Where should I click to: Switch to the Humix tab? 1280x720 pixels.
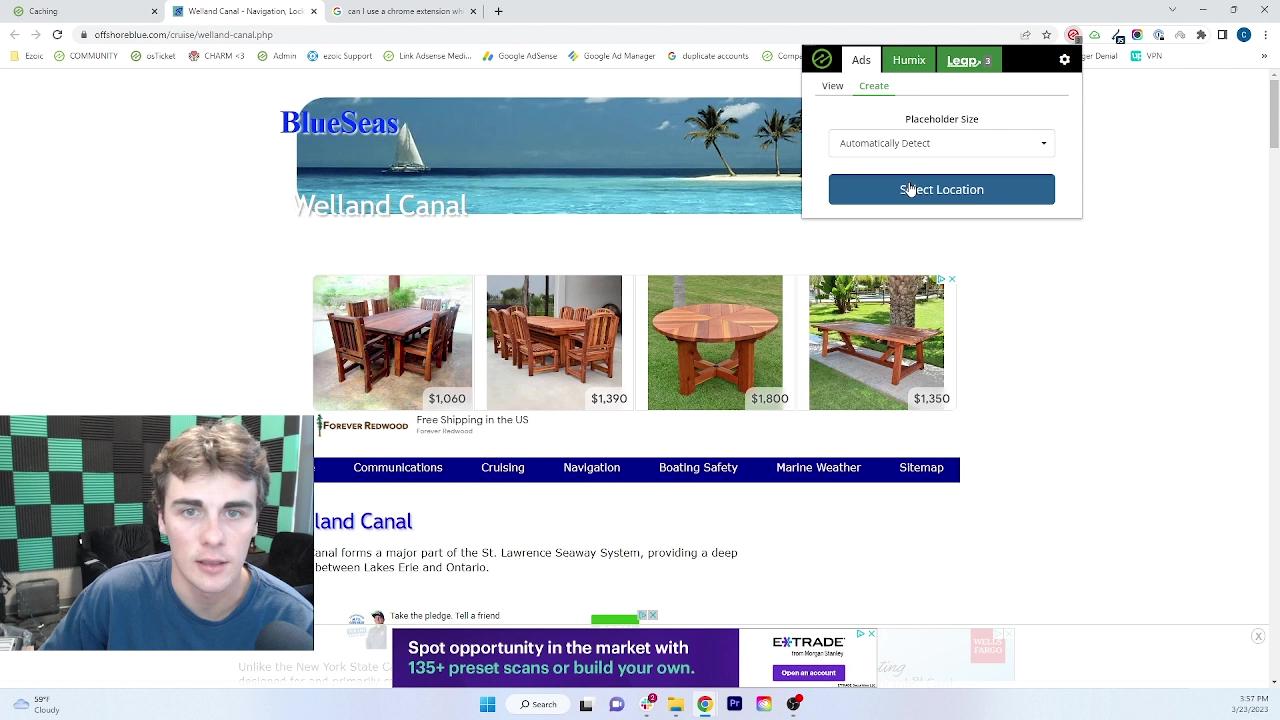[908, 60]
